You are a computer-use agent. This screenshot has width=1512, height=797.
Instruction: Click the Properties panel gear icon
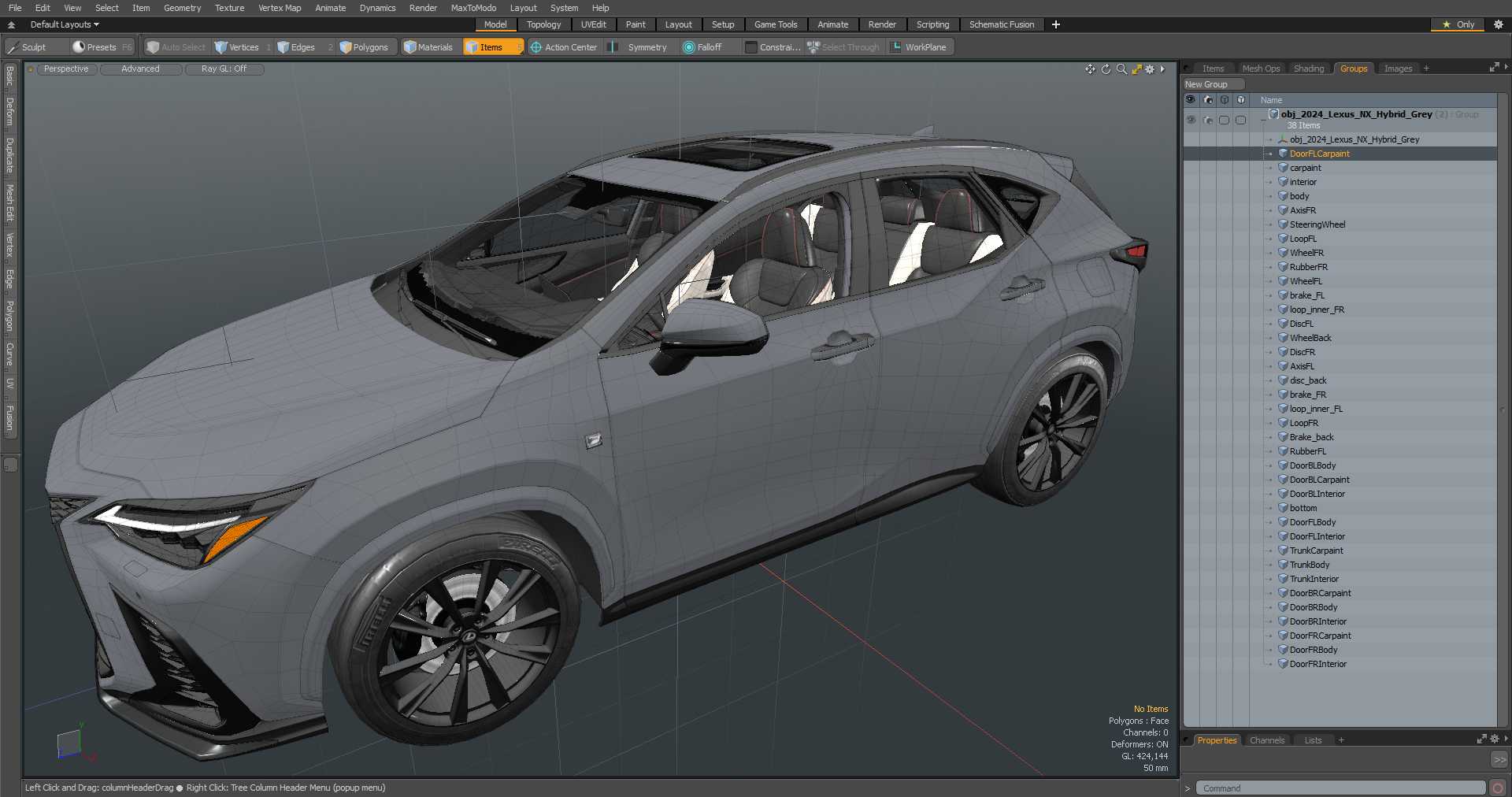1495,739
